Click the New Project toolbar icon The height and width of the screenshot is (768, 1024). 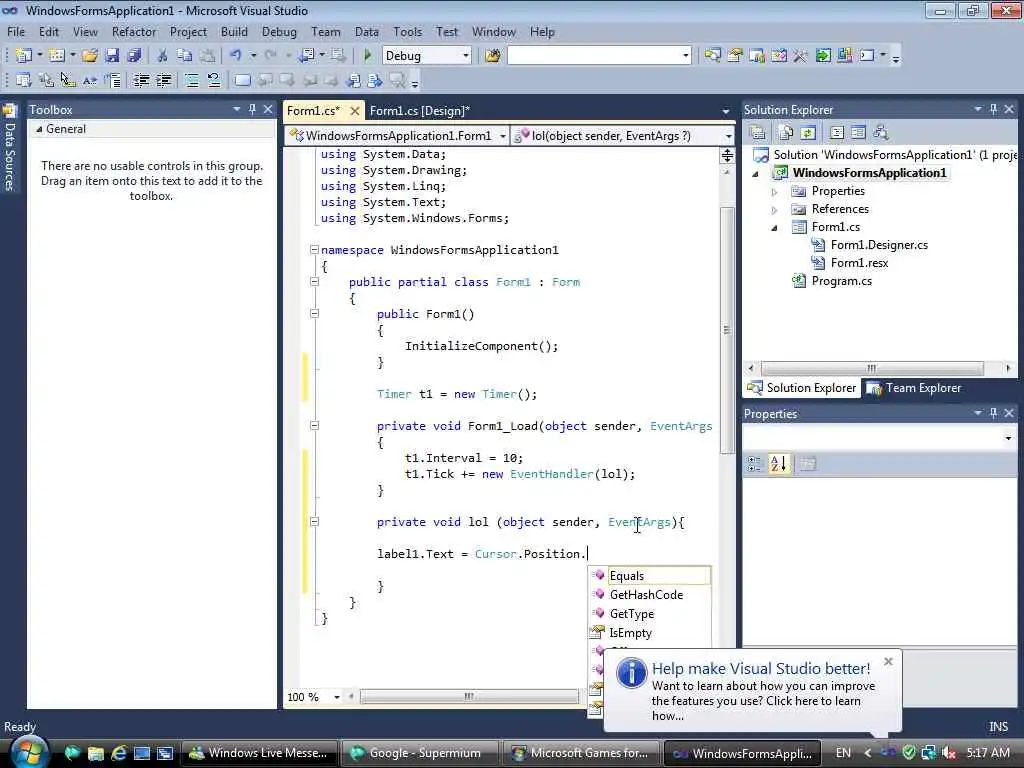coord(24,56)
